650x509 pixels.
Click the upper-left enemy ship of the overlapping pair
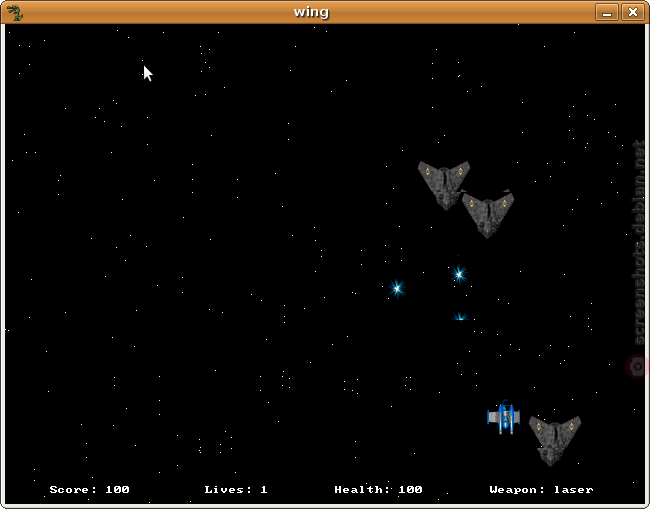[x=444, y=185]
